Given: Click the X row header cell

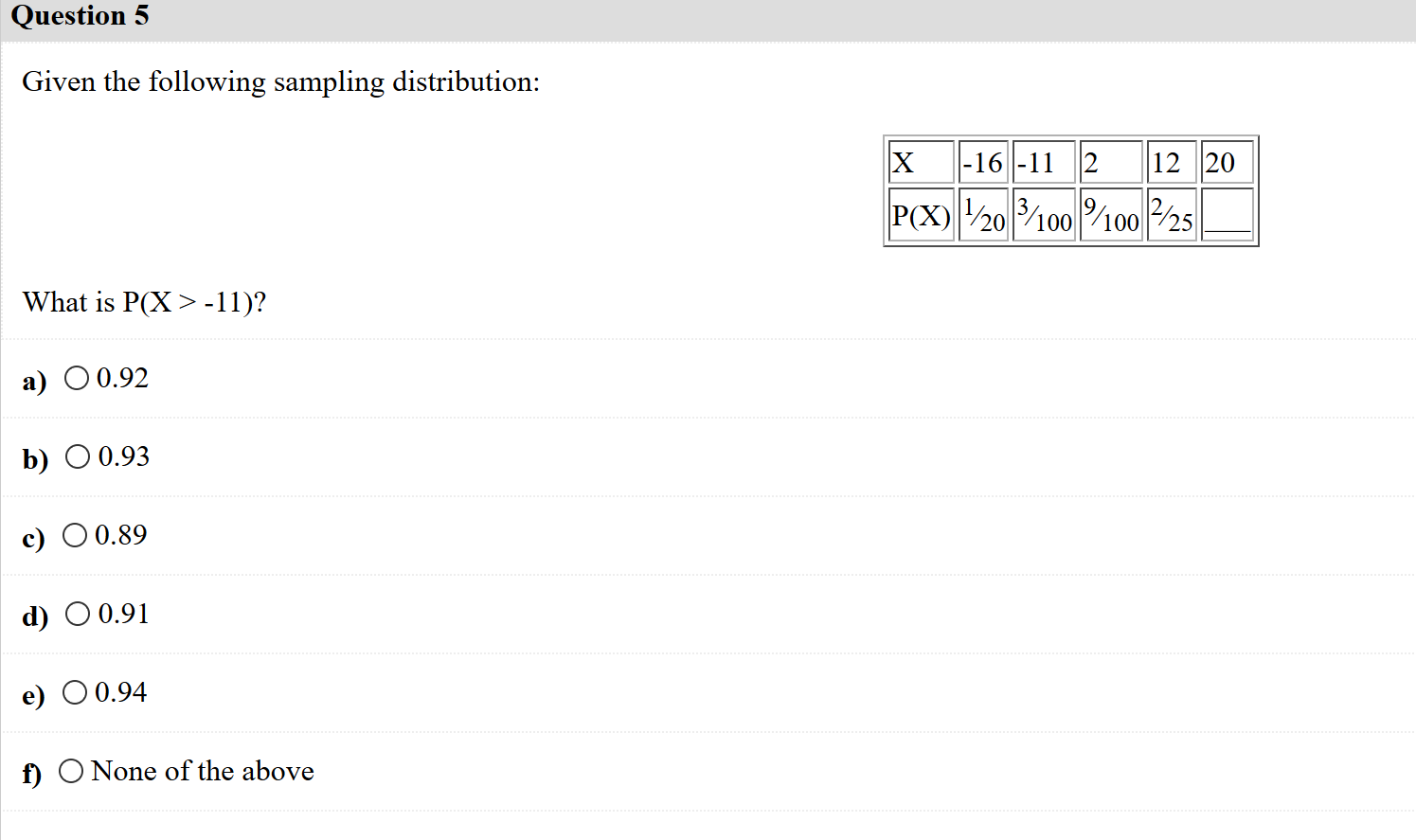Looking at the screenshot, I should click(920, 161).
